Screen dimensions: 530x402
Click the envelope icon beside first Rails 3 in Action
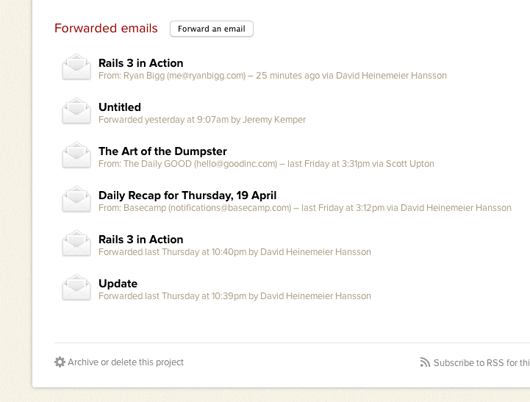[x=76, y=67]
